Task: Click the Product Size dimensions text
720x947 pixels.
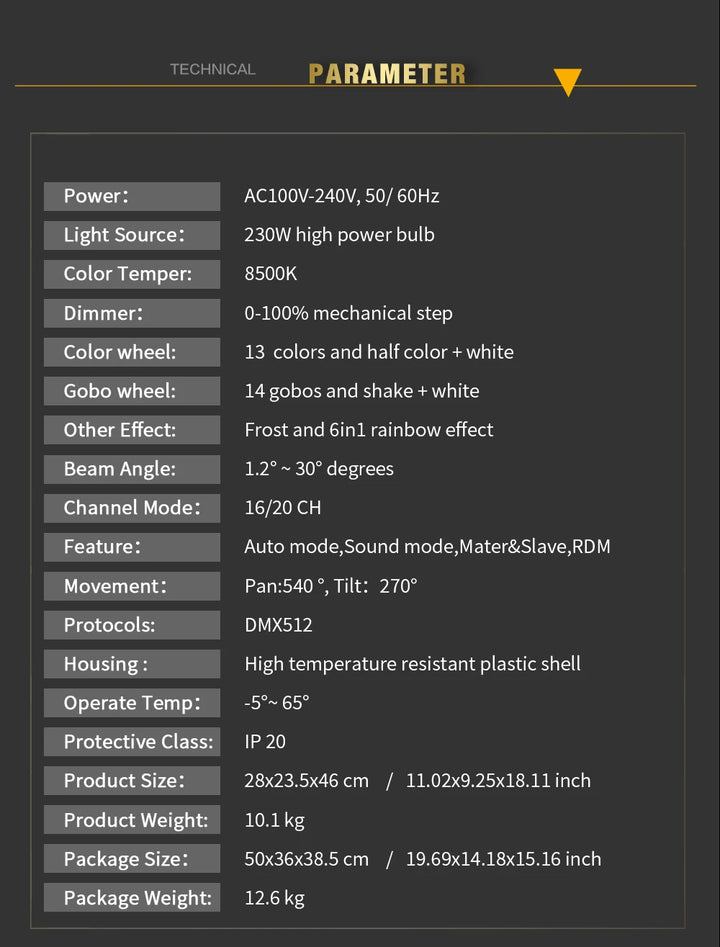Action: coord(417,780)
